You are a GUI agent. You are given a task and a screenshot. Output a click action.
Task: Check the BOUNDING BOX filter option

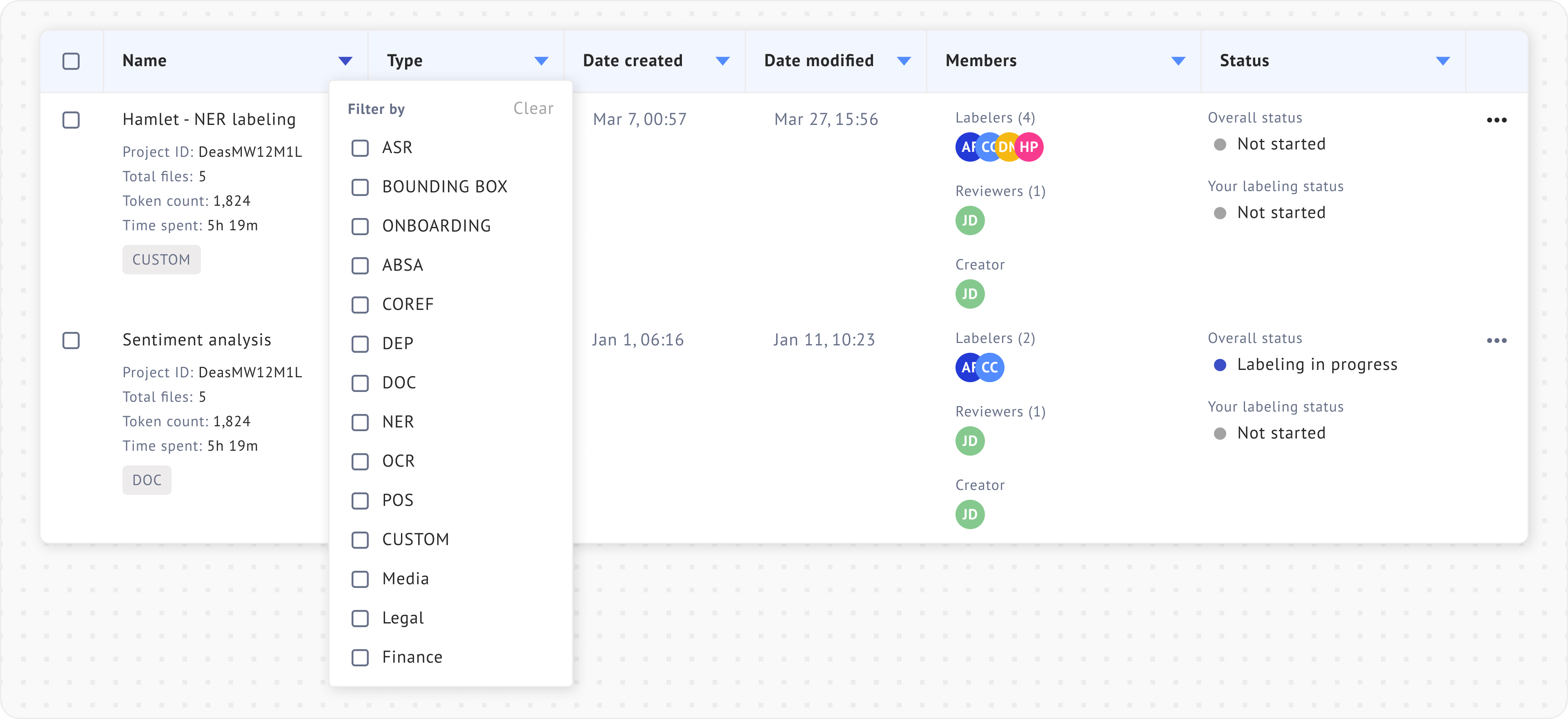pyautogui.click(x=360, y=187)
